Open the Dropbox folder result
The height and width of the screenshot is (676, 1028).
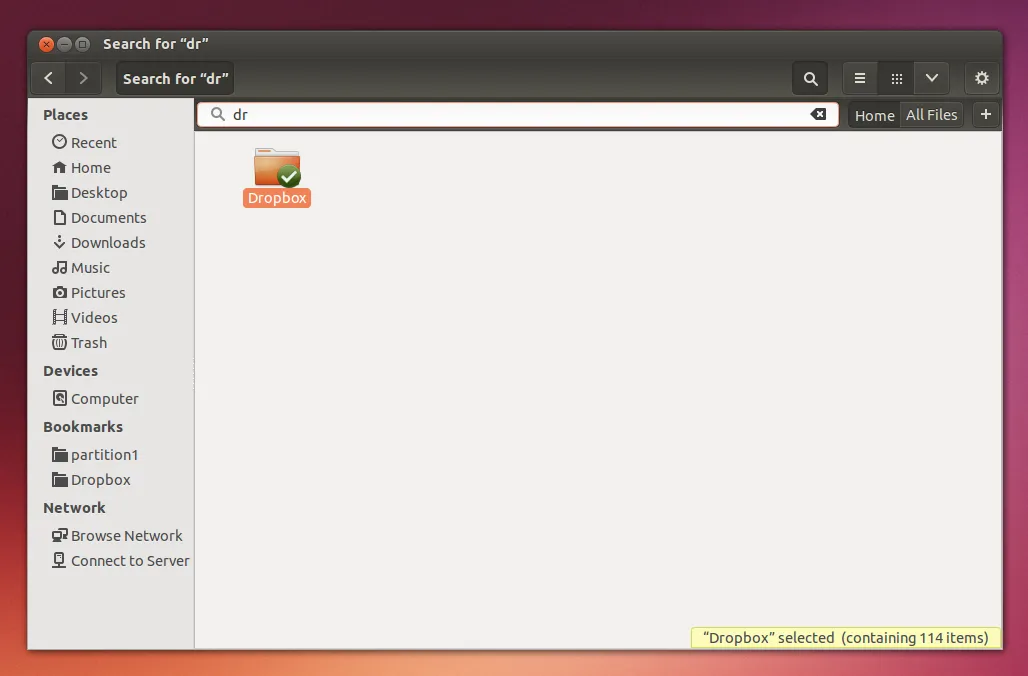point(277,170)
